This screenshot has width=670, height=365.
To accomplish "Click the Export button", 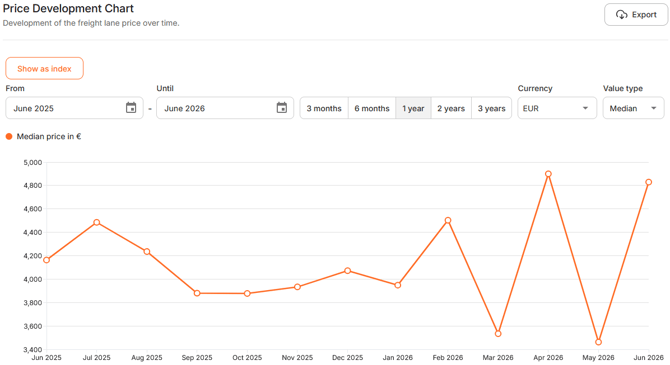I will click(x=636, y=15).
